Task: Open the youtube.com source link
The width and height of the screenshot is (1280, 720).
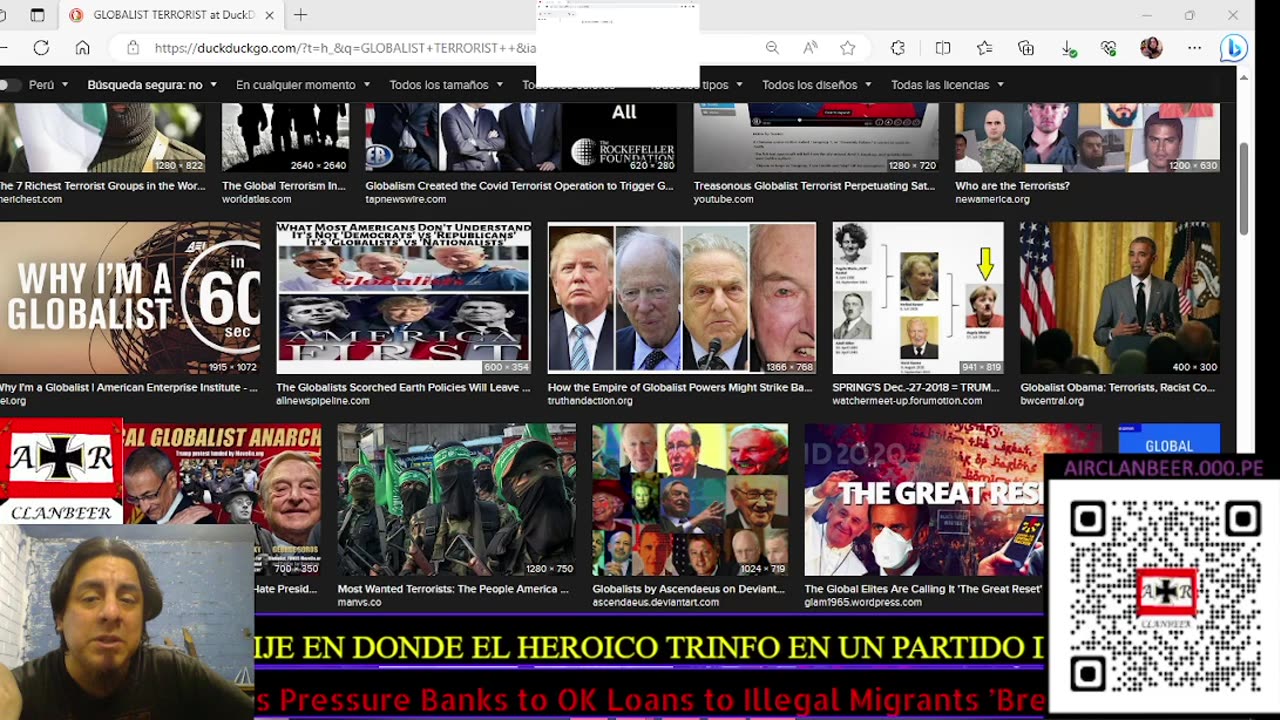Action: pos(723,200)
